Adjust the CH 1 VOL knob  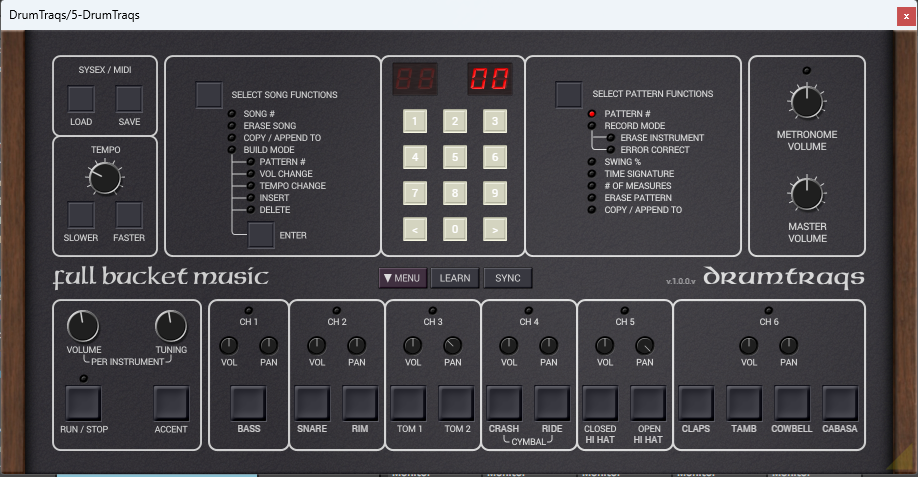tap(228, 345)
